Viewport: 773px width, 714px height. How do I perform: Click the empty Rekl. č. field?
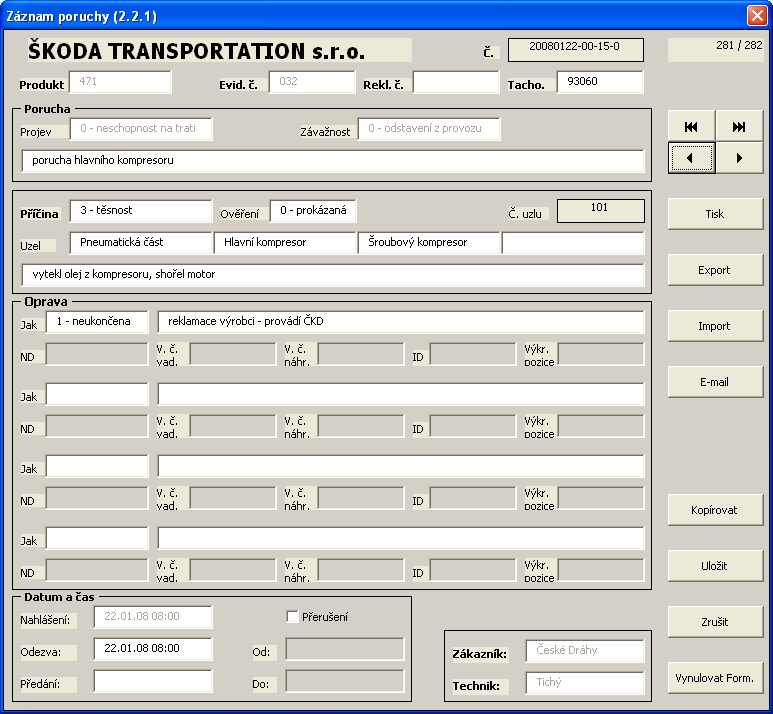pos(456,82)
